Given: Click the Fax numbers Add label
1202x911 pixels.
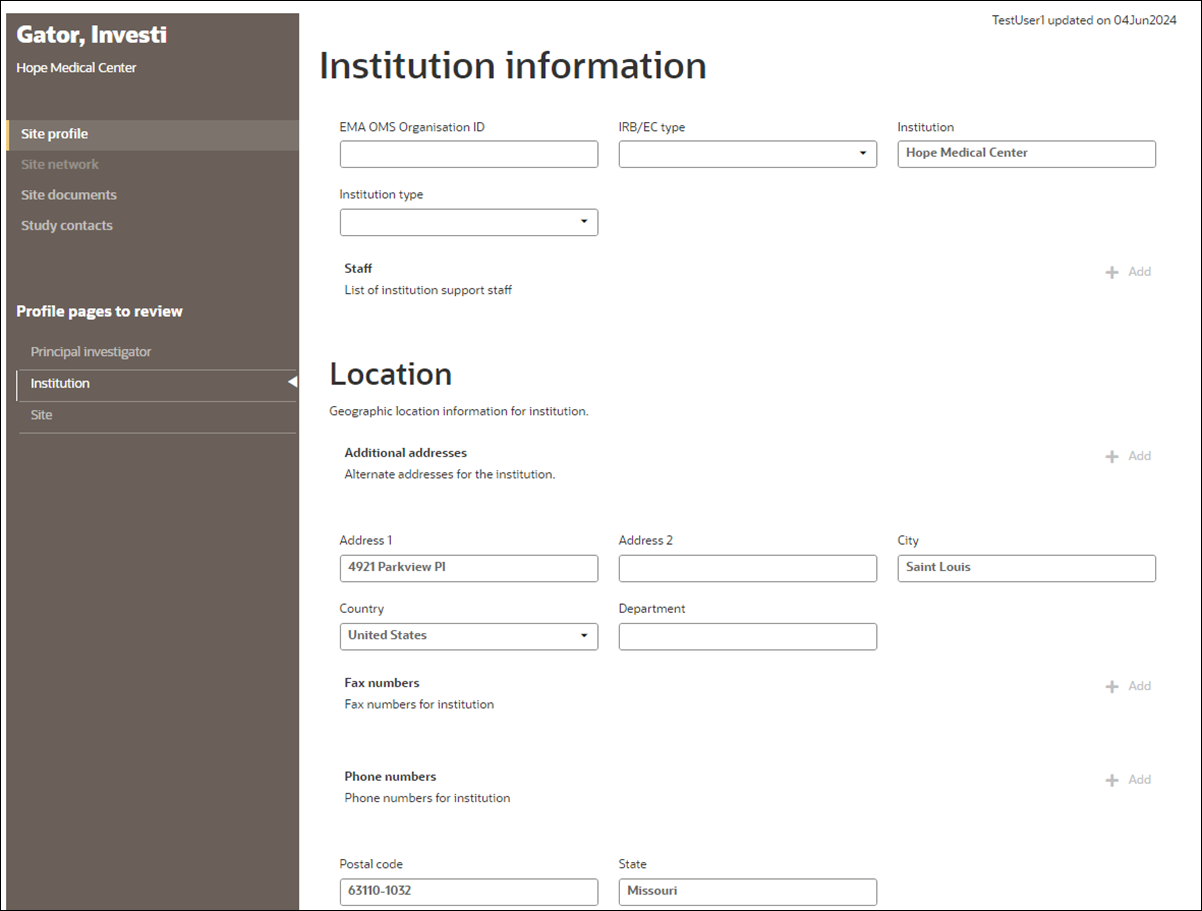Looking at the screenshot, I should pos(1140,686).
